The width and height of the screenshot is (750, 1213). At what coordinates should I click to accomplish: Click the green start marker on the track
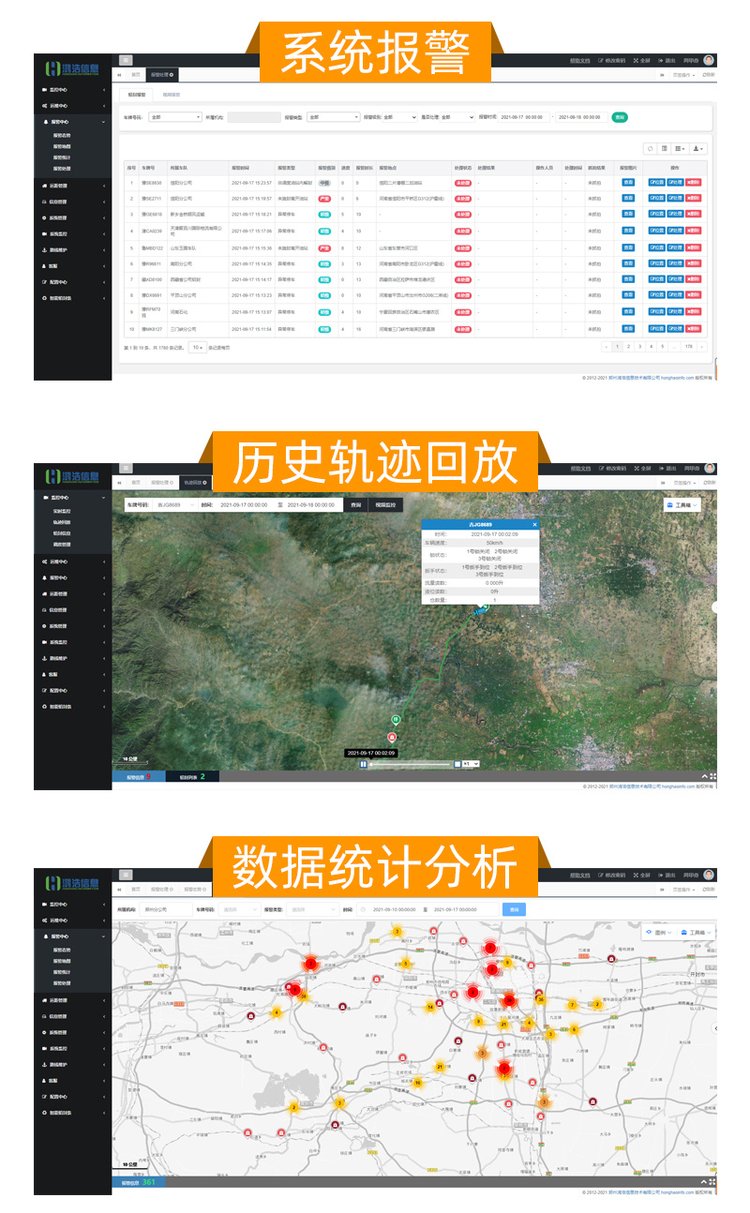pyautogui.click(x=395, y=719)
